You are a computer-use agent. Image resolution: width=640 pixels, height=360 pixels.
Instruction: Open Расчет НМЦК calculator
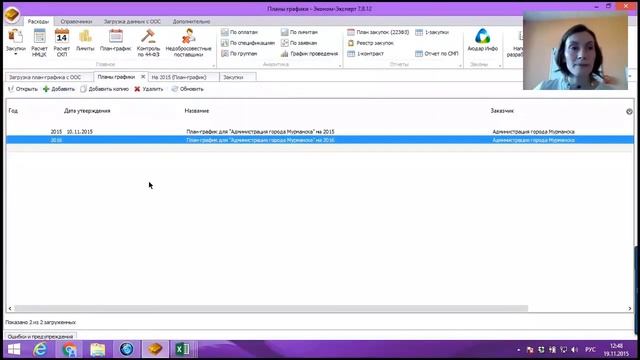39,42
